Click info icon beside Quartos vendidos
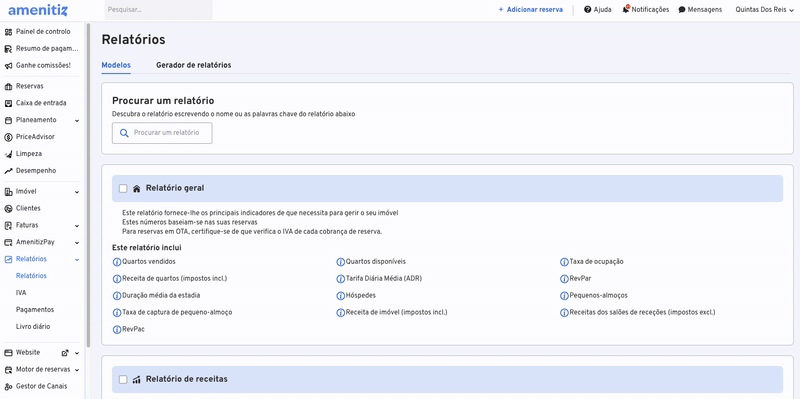Viewport: 800px width, 399px height. pos(117,262)
